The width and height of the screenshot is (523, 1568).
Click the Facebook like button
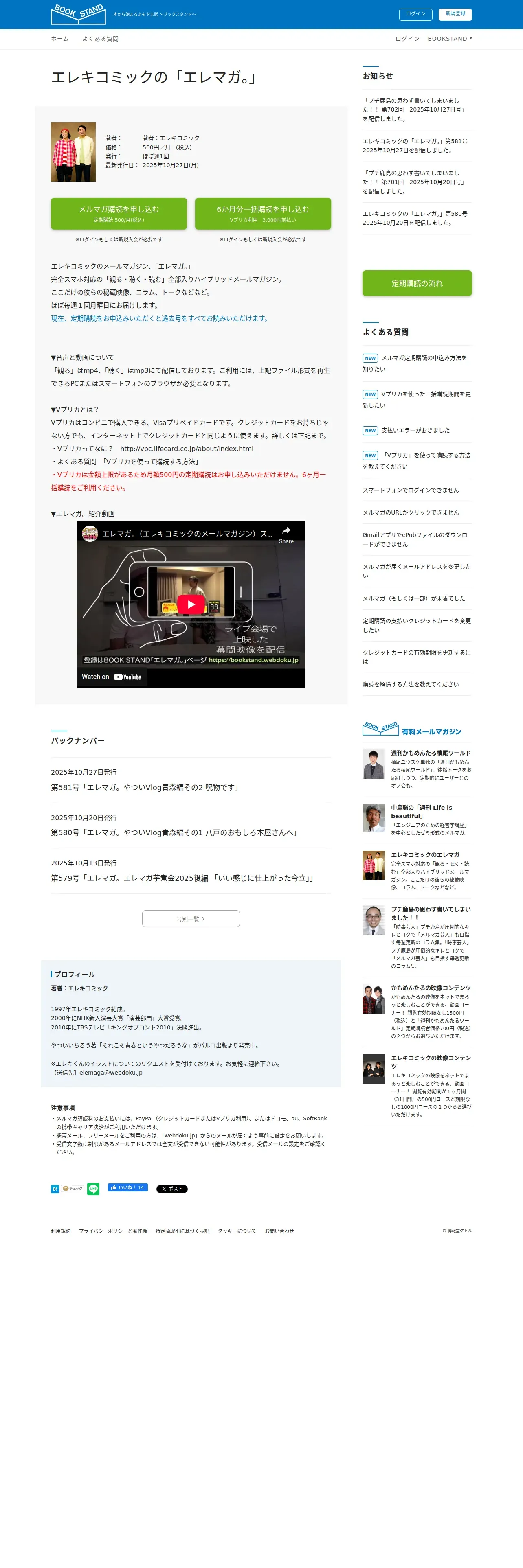[x=127, y=1187]
